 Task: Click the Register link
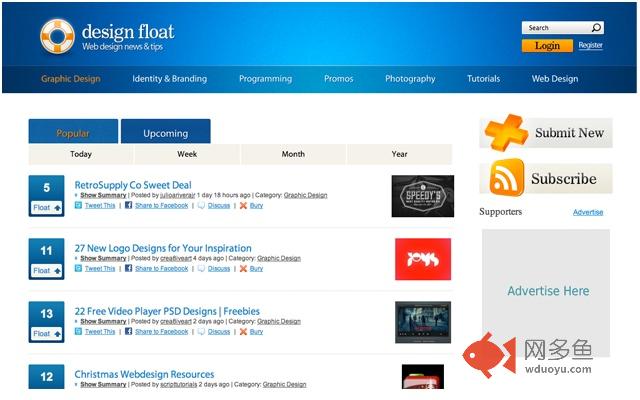coord(591,45)
